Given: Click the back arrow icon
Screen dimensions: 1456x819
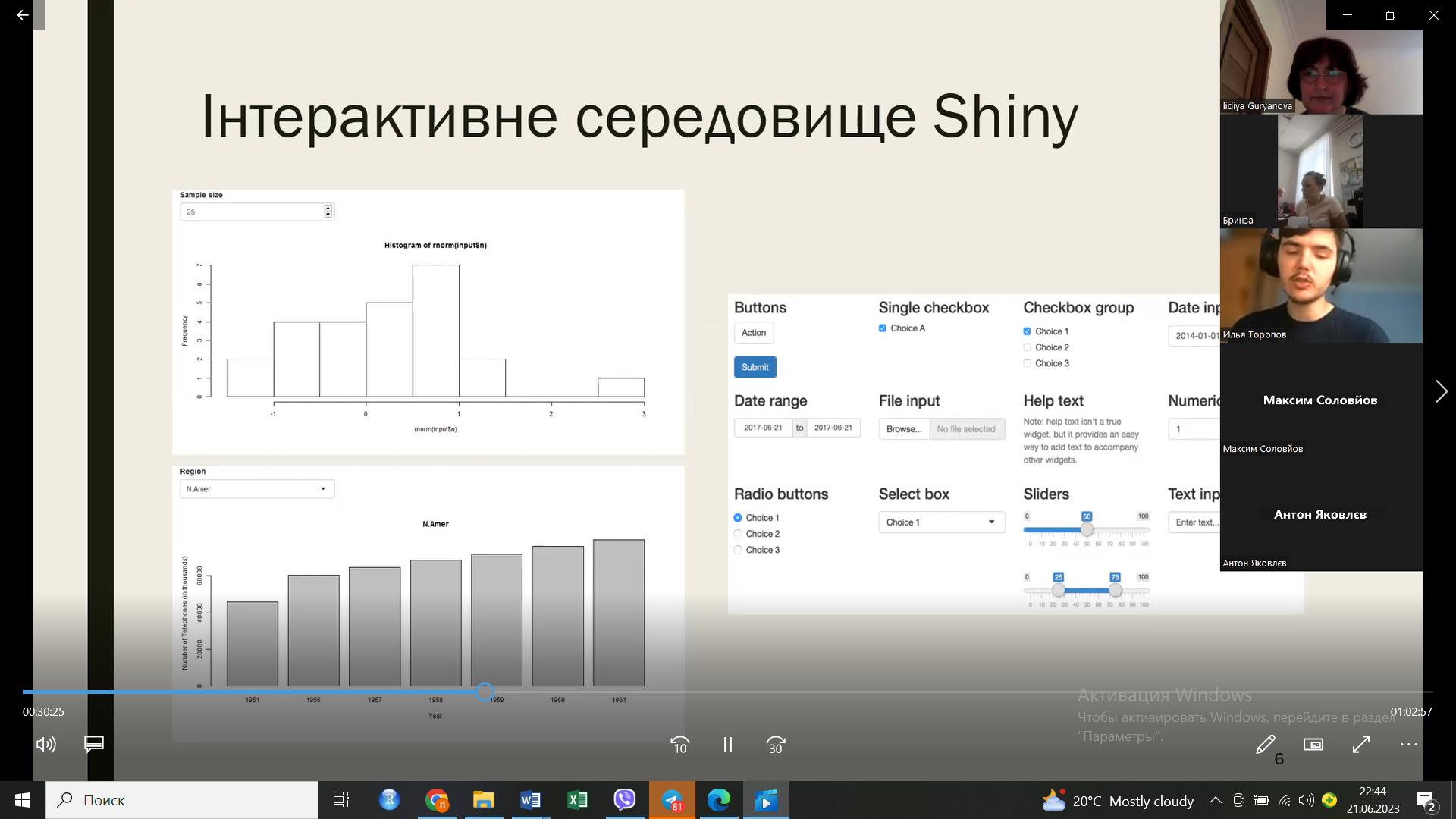Looking at the screenshot, I should click(22, 15).
